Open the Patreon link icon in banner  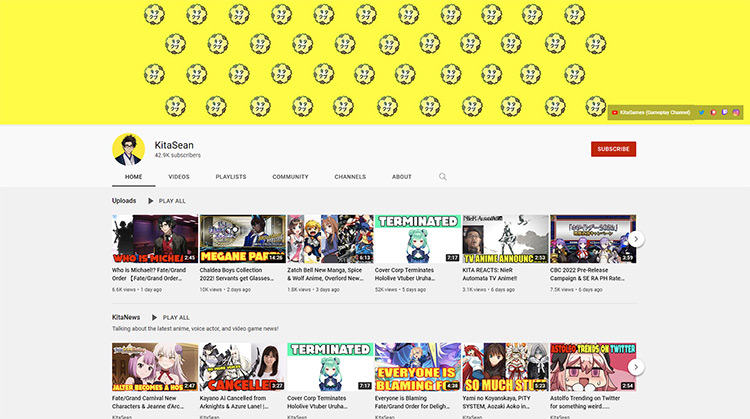pyautogui.click(x=713, y=112)
